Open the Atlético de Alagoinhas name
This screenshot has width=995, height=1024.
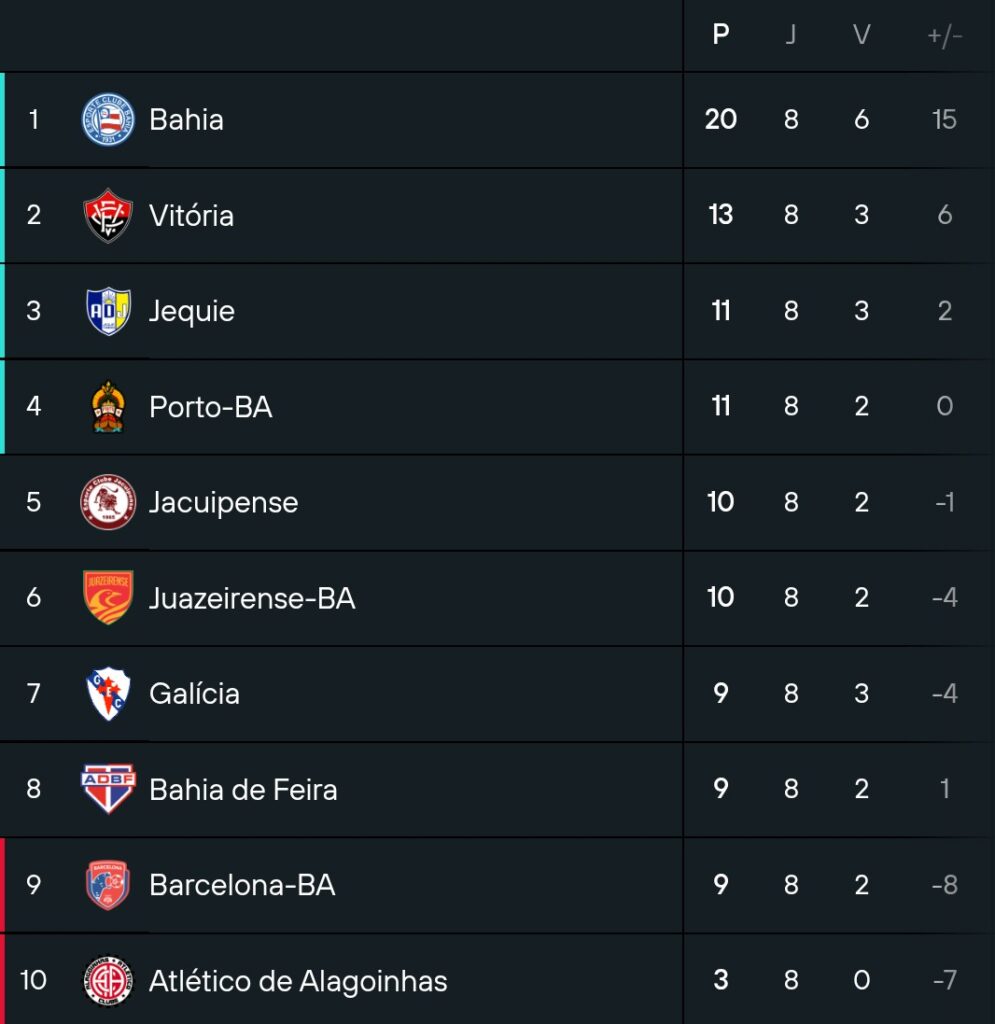click(298, 981)
